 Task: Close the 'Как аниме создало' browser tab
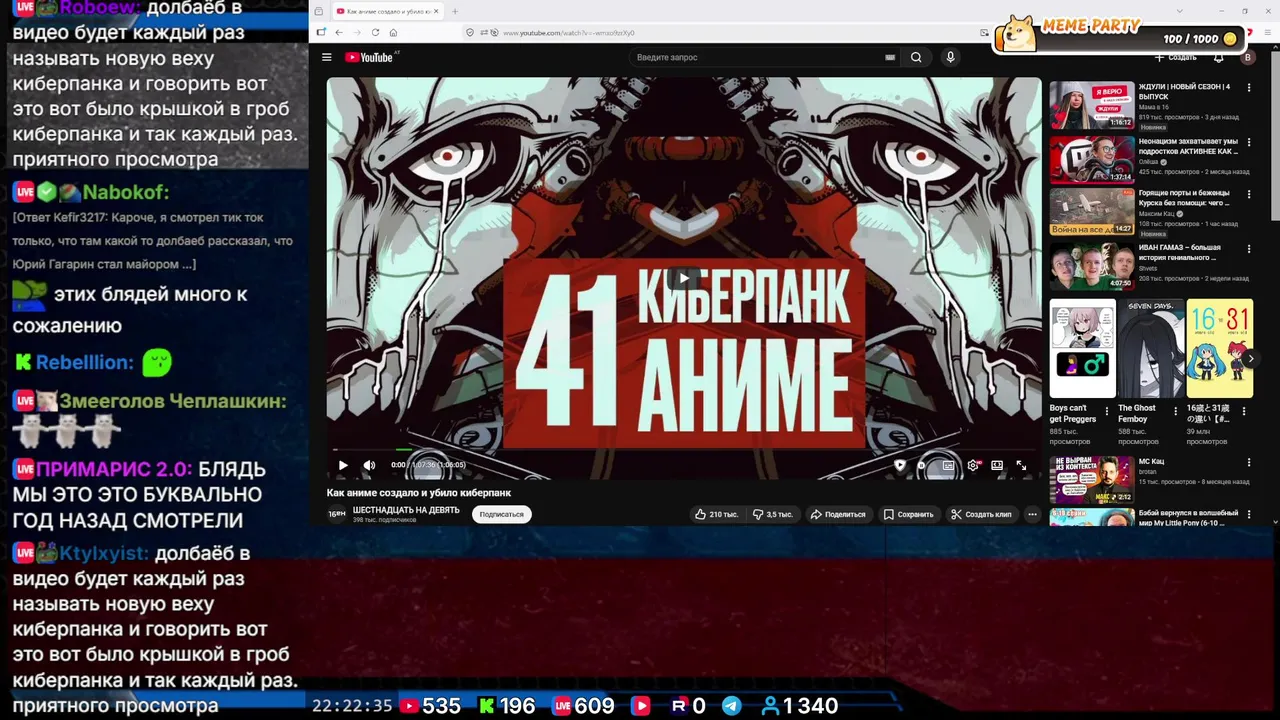[x=436, y=11]
